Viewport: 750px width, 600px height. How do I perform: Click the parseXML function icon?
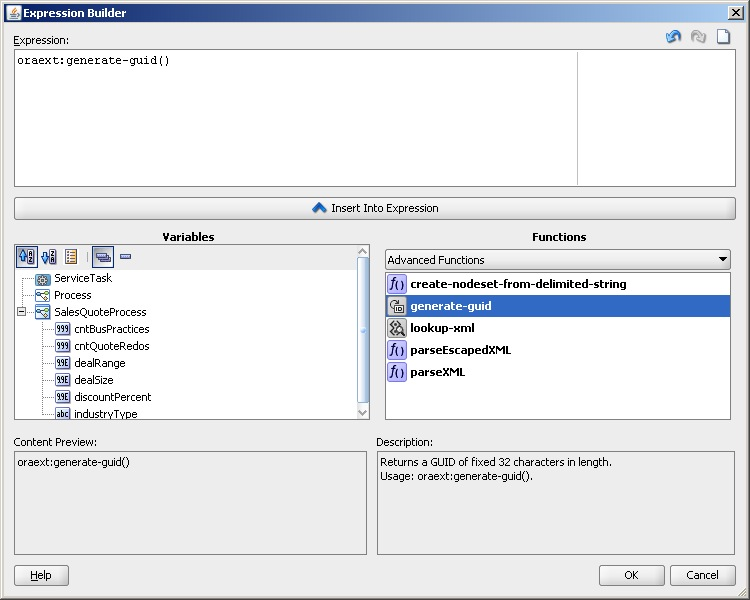click(x=397, y=372)
